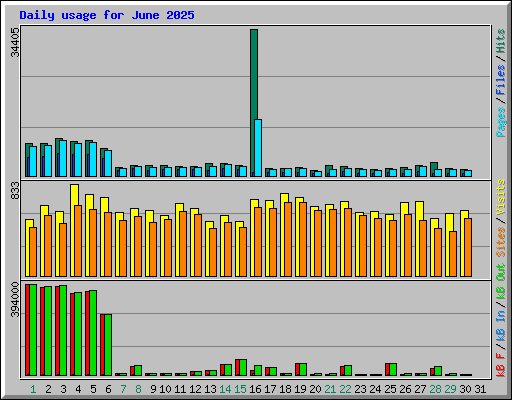Click day 12 on the x-axis
Viewport: 512px width, 400px height.
click(195, 389)
